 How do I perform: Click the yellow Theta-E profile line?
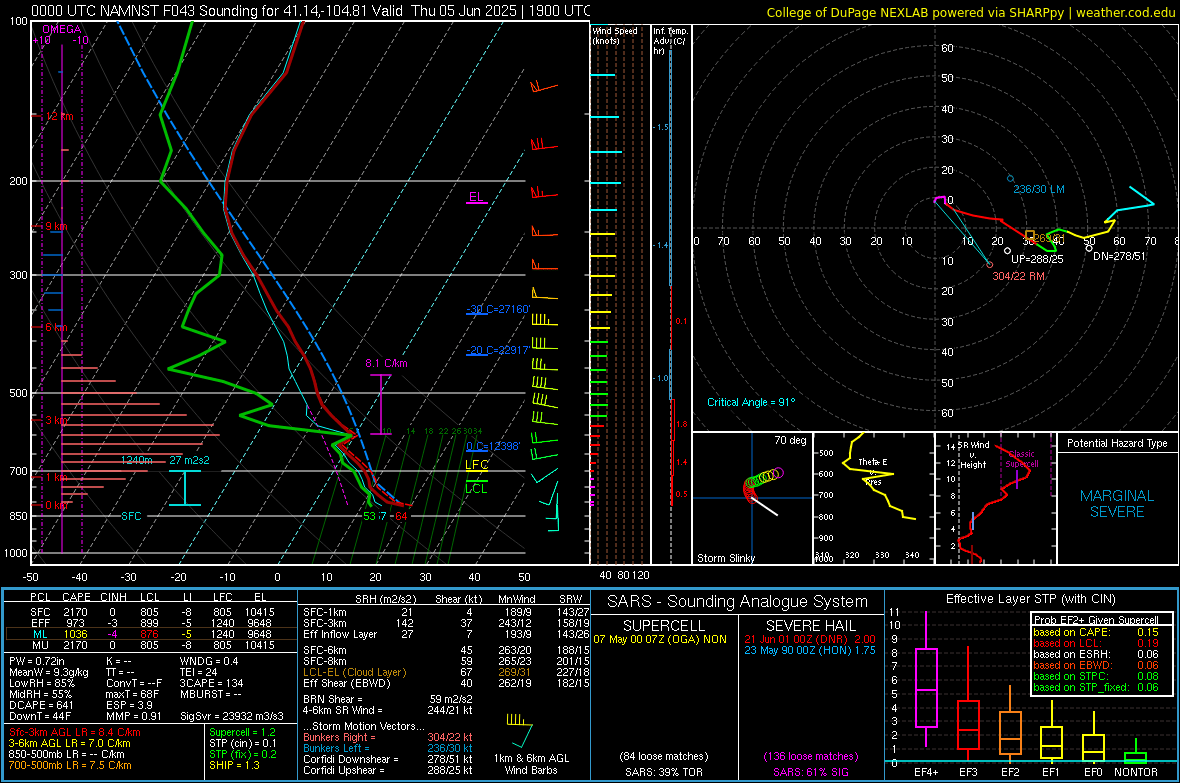(877, 476)
